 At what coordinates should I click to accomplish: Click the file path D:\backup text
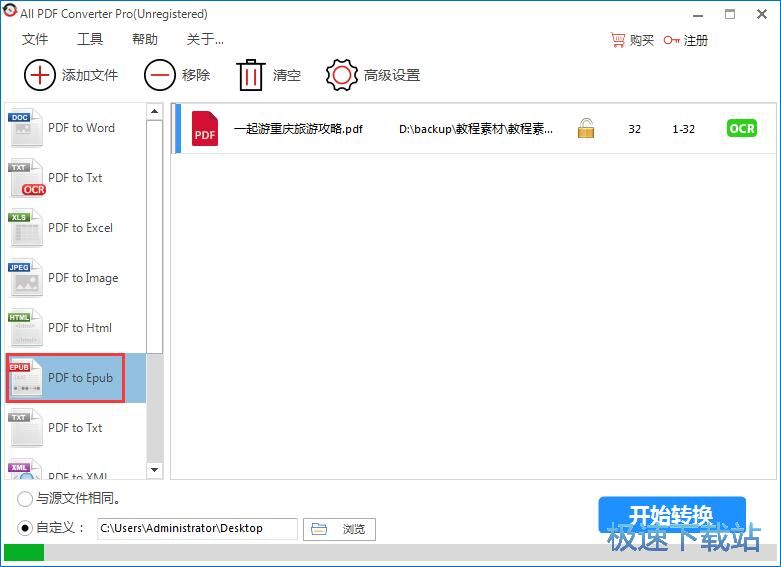(x=476, y=129)
